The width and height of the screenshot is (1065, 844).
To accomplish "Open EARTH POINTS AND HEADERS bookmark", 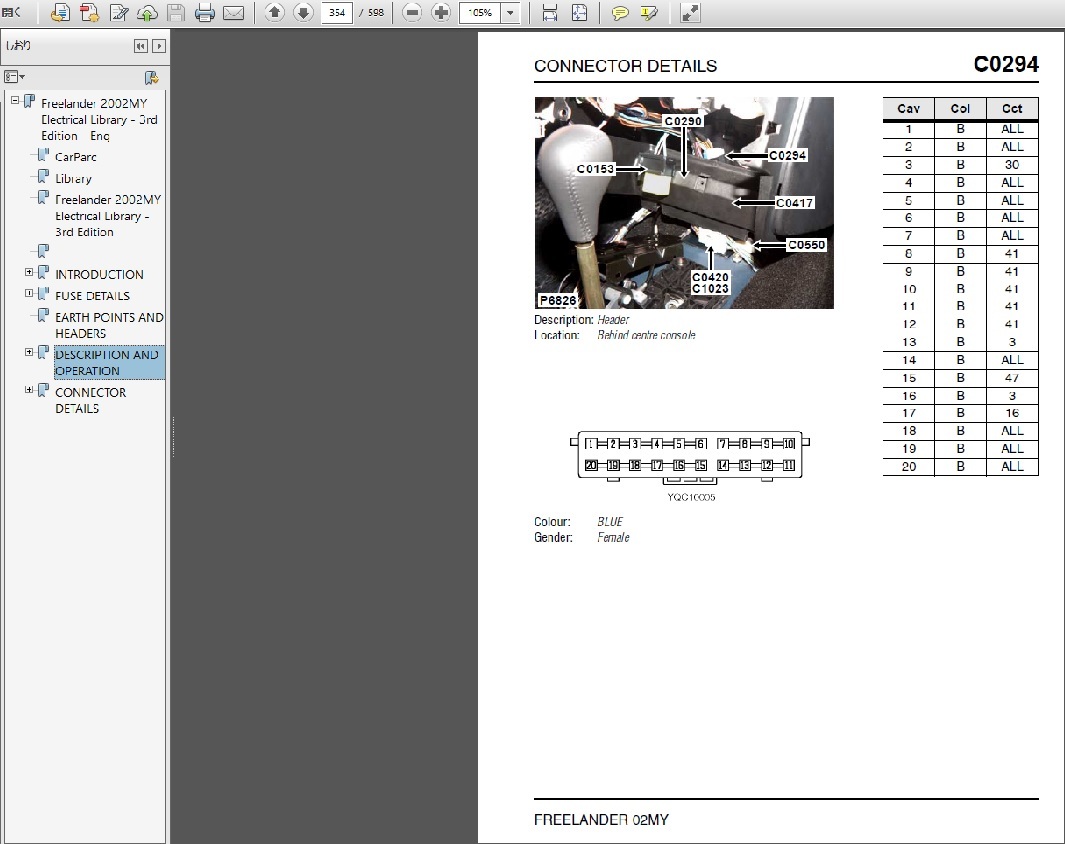I will coord(109,325).
